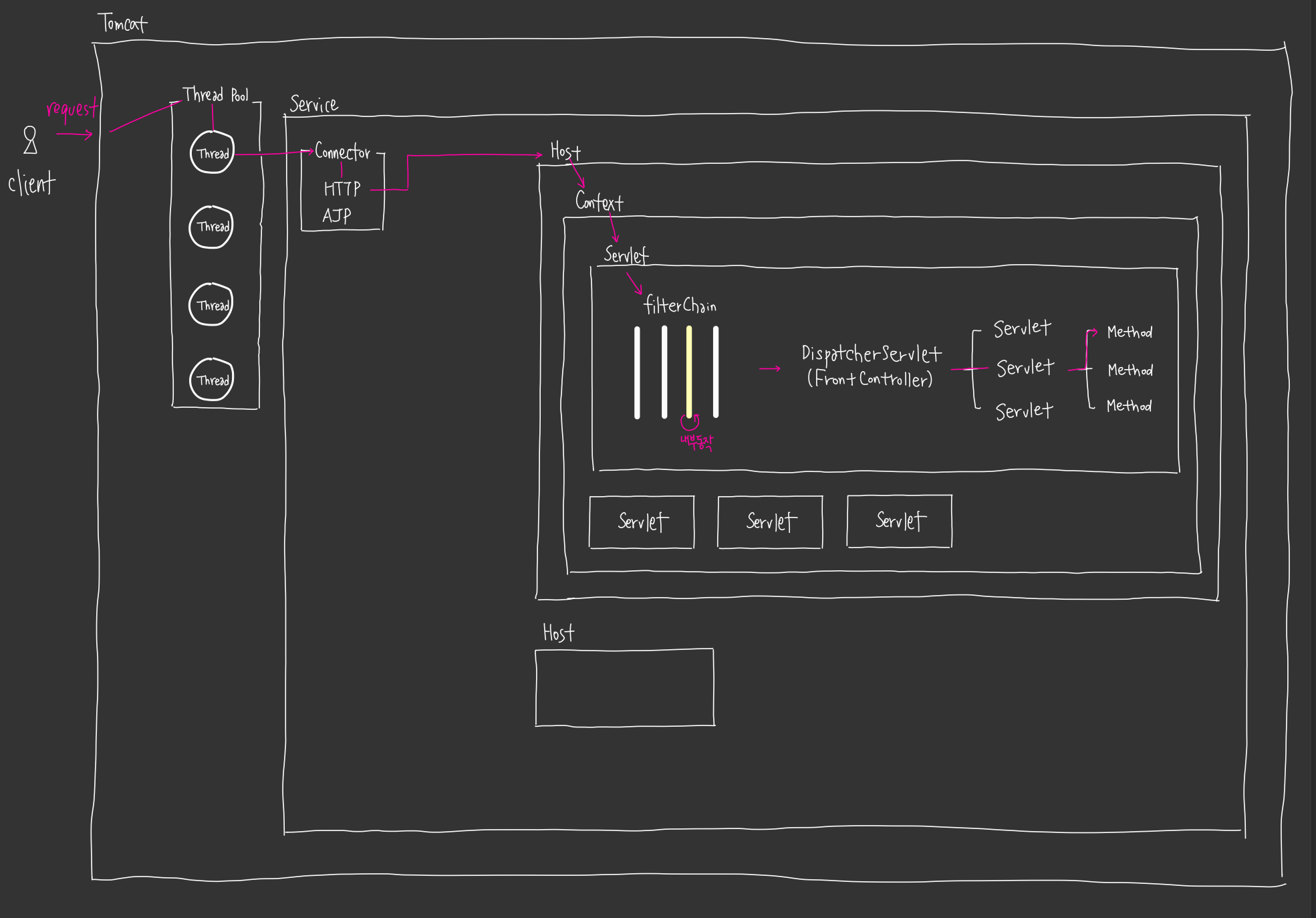Click the Context label
The width and height of the screenshot is (1316, 918).
[599, 202]
